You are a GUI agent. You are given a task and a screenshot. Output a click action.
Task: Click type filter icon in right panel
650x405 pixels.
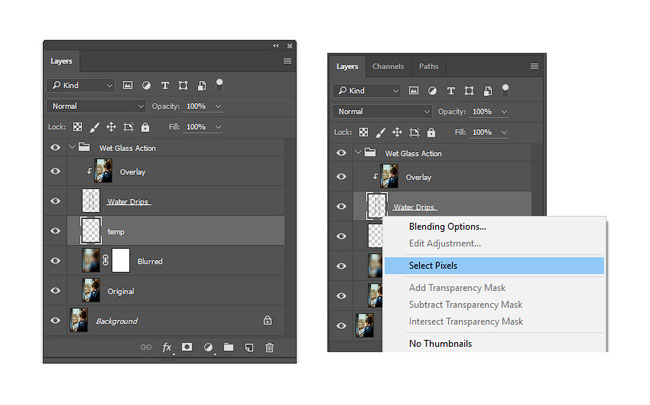[x=451, y=91]
